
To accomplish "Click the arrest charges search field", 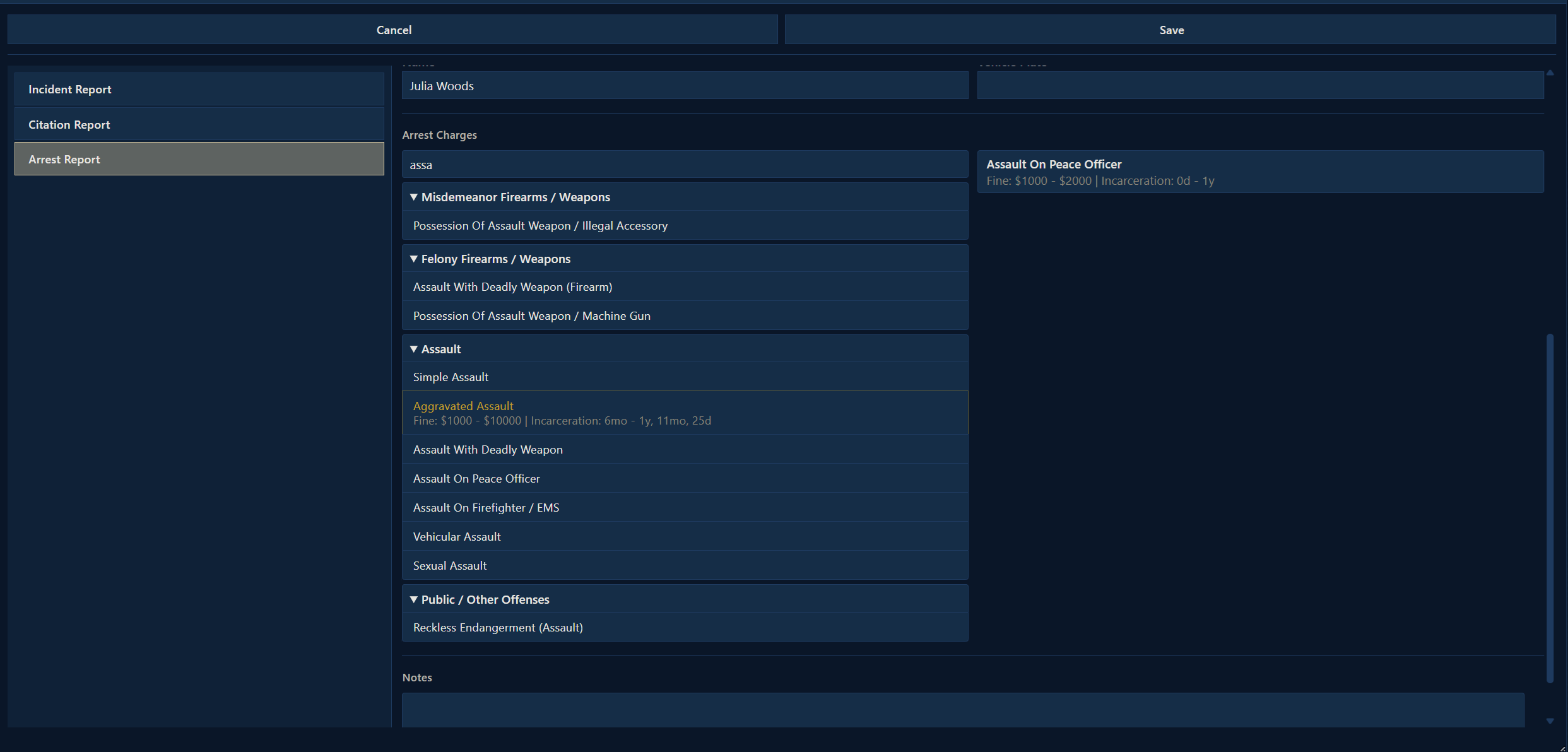I will click(685, 165).
